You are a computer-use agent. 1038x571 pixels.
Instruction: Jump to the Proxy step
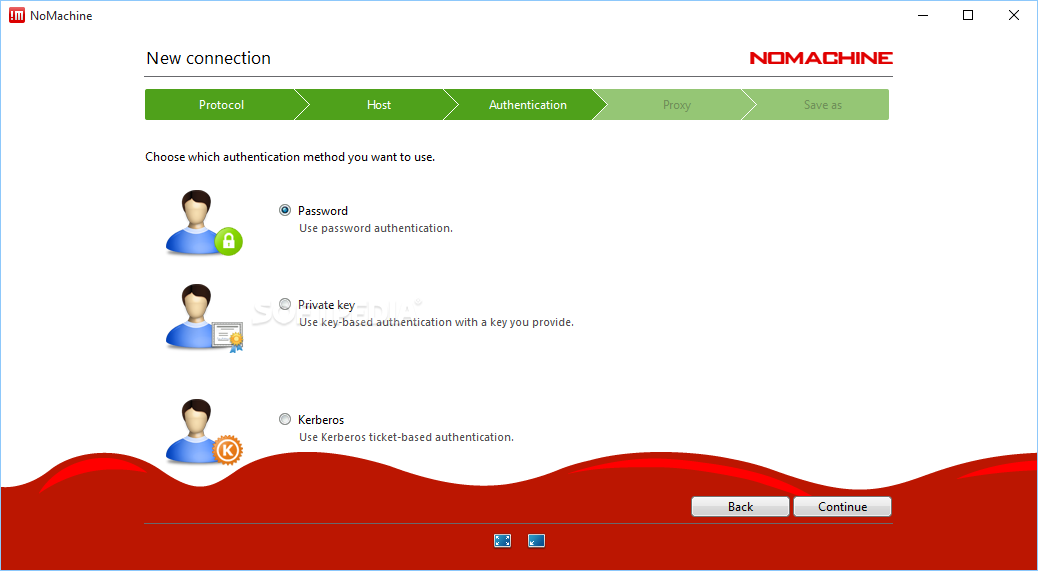pyautogui.click(x=677, y=105)
